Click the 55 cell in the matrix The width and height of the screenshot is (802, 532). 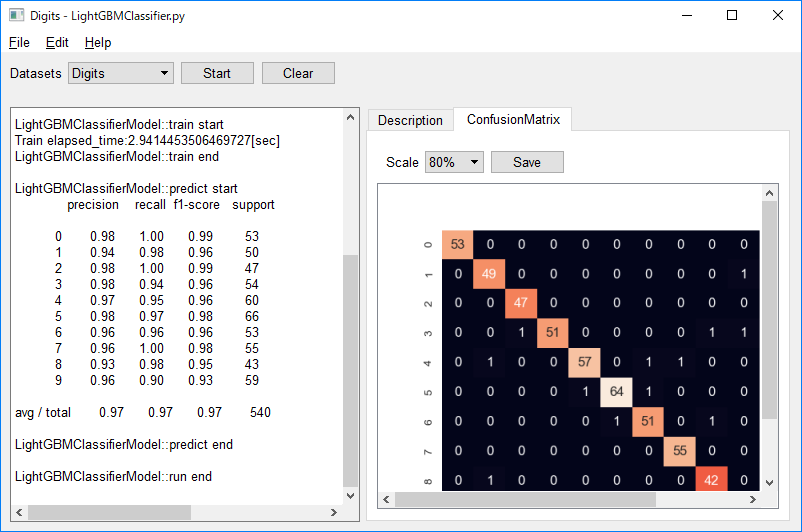pyautogui.click(x=680, y=451)
